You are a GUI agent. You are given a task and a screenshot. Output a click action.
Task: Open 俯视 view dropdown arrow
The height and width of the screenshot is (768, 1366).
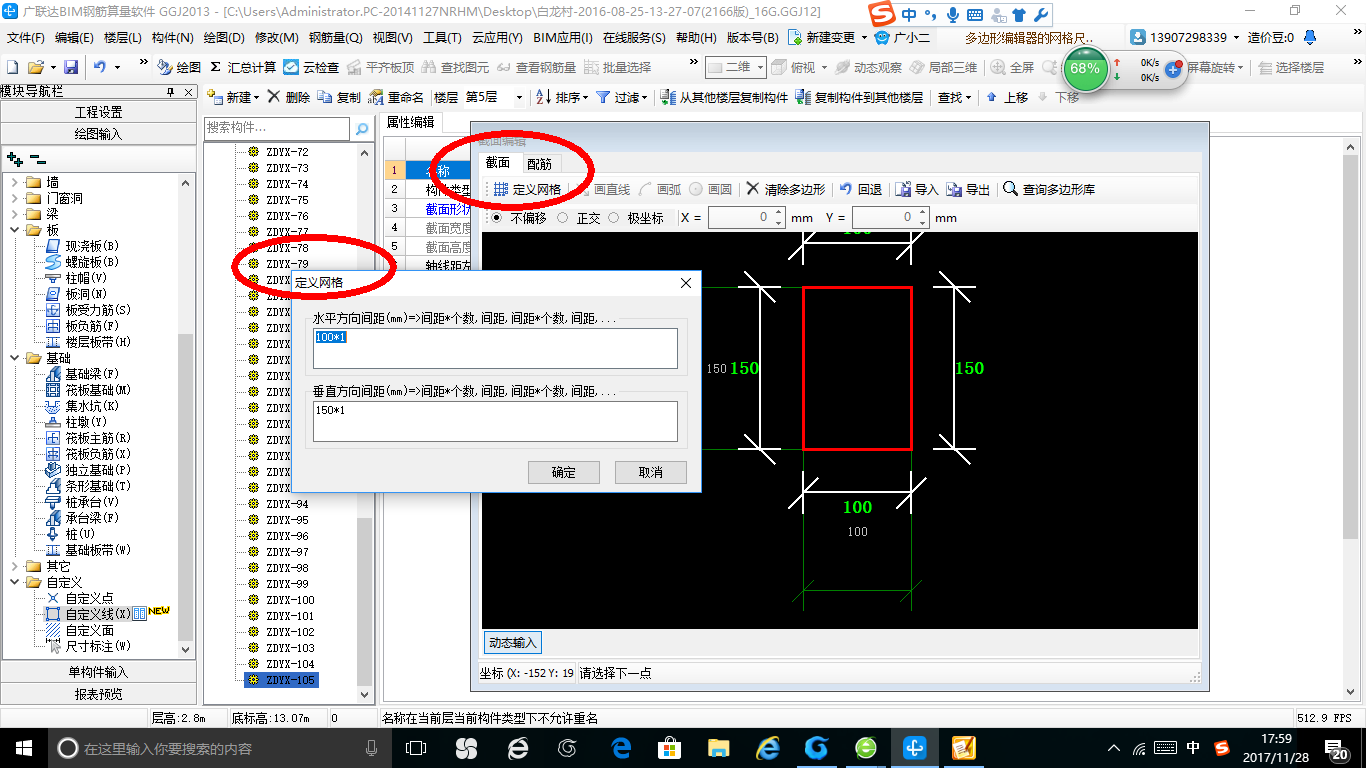pyautogui.click(x=823, y=67)
